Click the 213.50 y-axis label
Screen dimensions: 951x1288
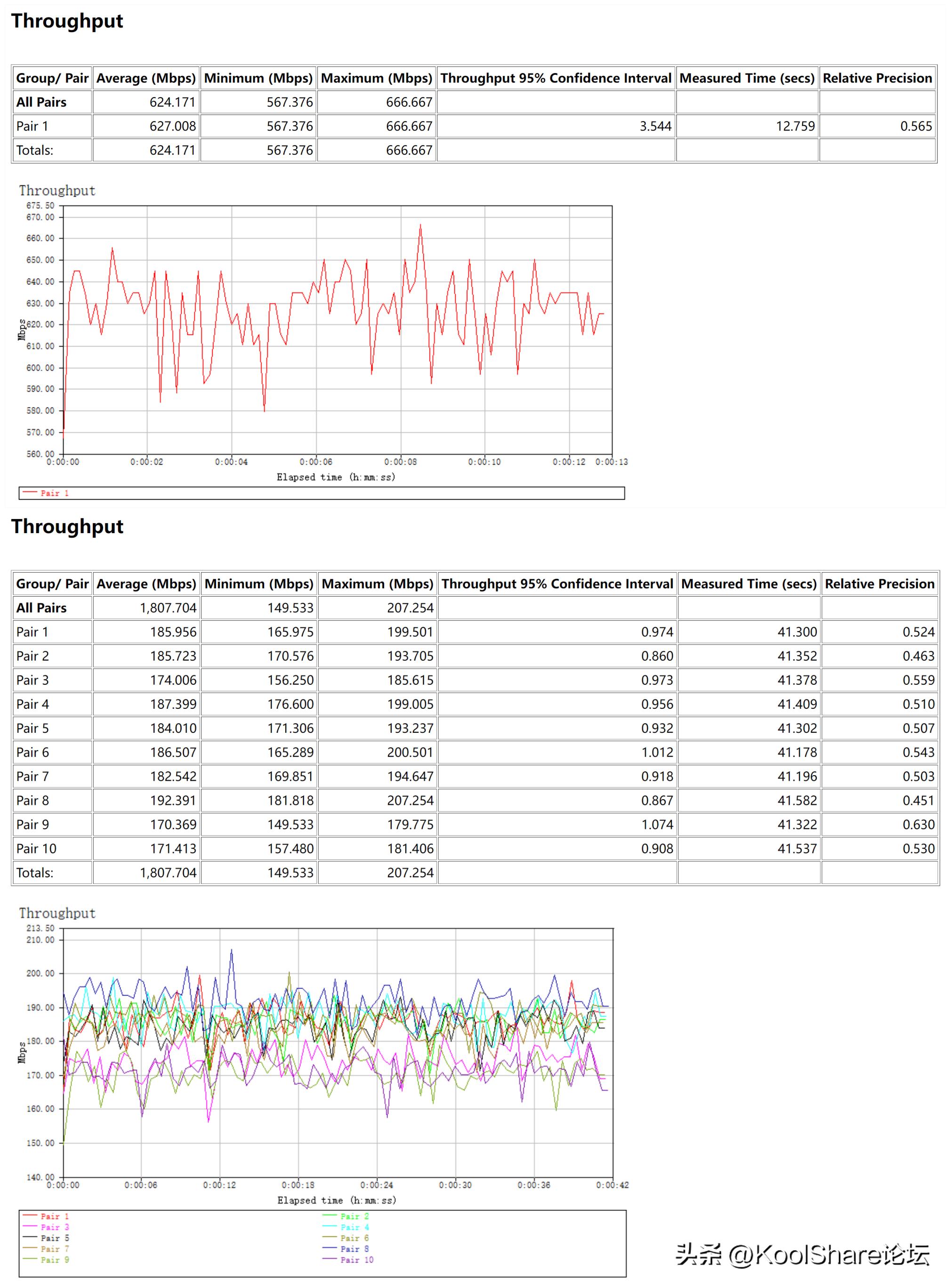(x=40, y=928)
